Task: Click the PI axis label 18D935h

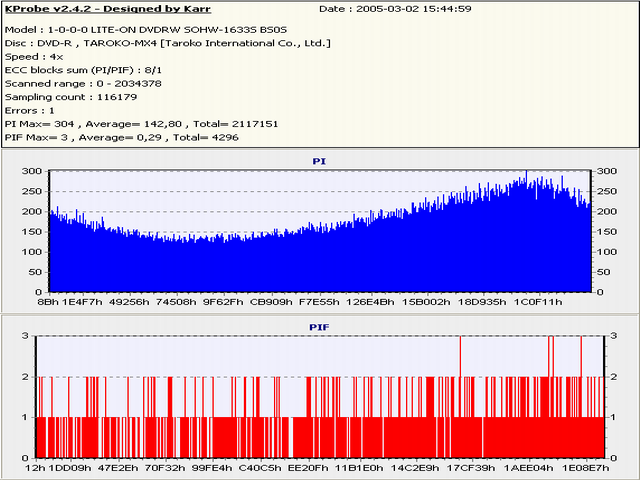Action: (x=482, y=302)
